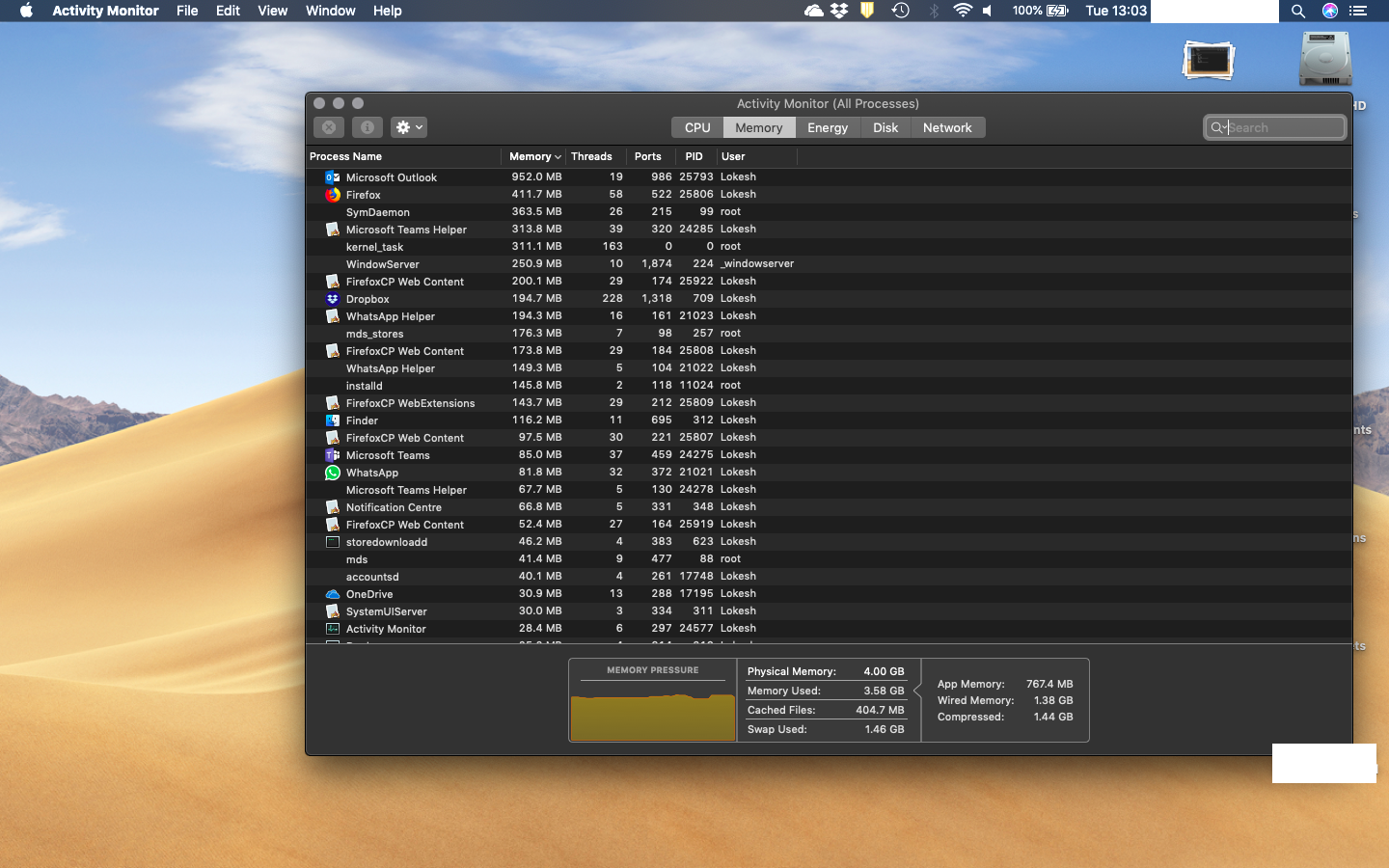Select the SymDaemon process row
The width and height of the screenshot is (1389, 868).
coord(829,212)
